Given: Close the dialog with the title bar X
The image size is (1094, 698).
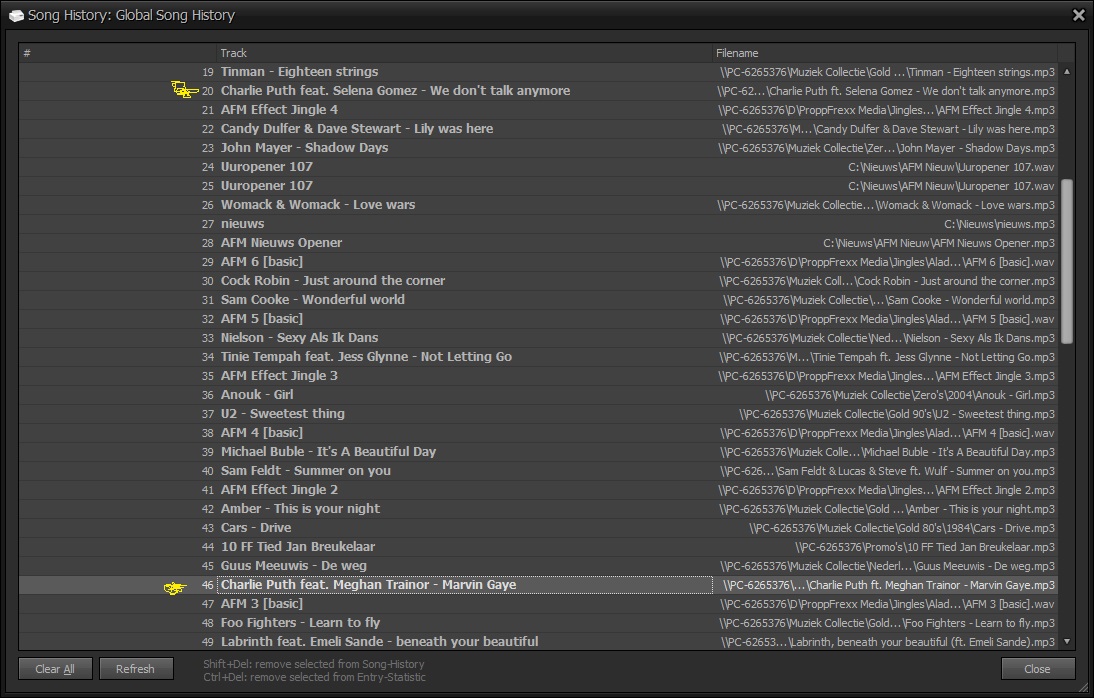Looking at the screenshot, I should coord(1078,15).
